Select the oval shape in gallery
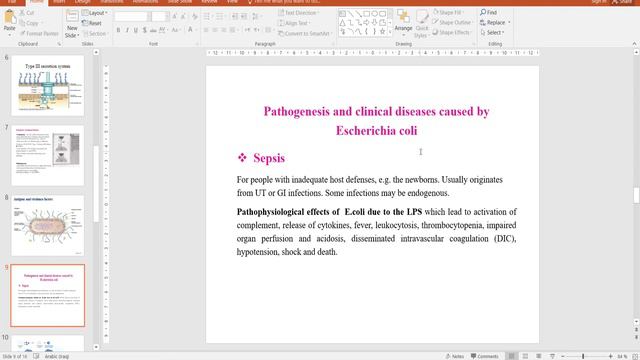The height and width of the screenshot is (360, 640). point(374,14)
